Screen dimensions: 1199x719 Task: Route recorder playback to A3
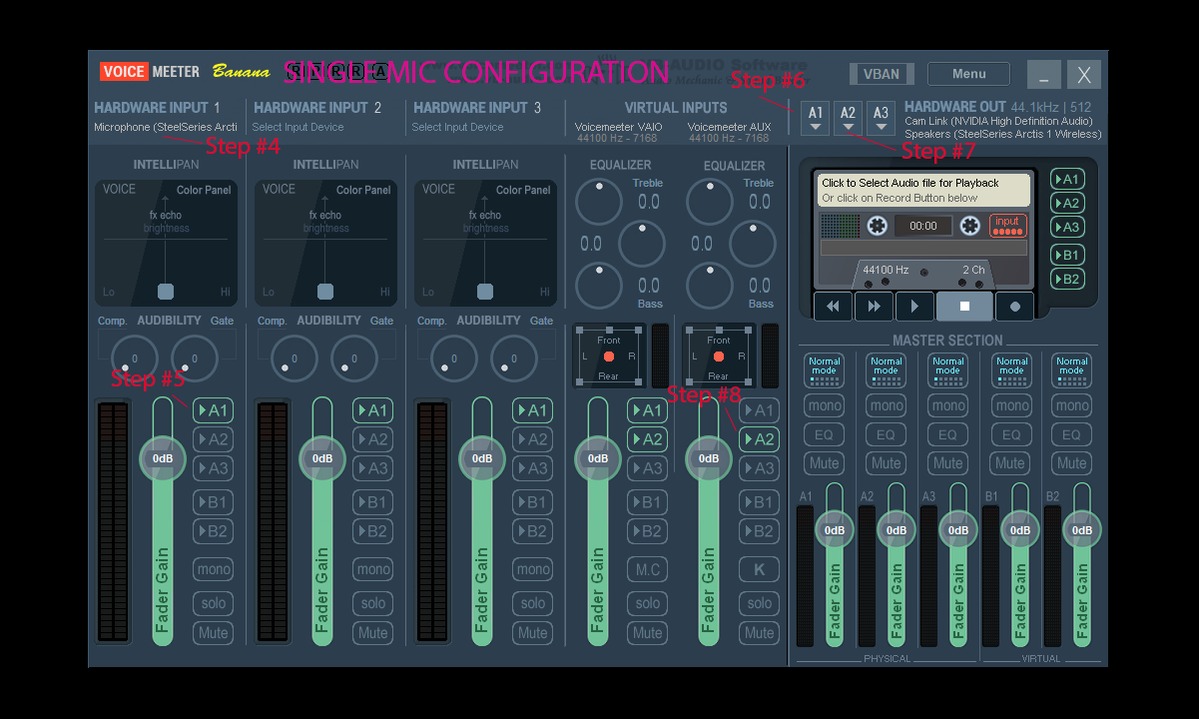(x=1067, y=226)
